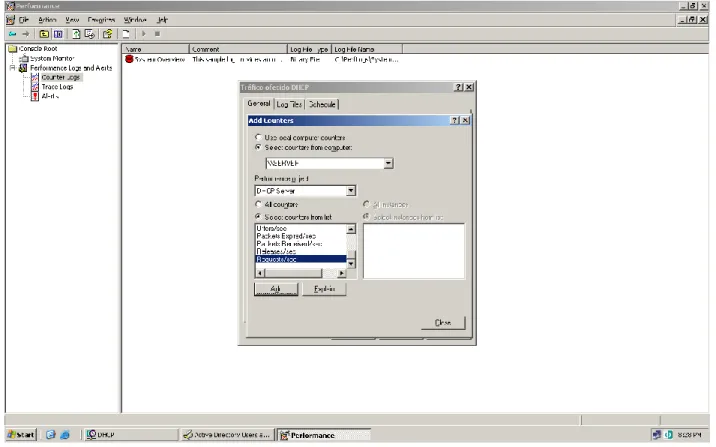This screenshot has height=447, width=716.
Task: Select Use local computer counters radio
Action: point(258,137)
